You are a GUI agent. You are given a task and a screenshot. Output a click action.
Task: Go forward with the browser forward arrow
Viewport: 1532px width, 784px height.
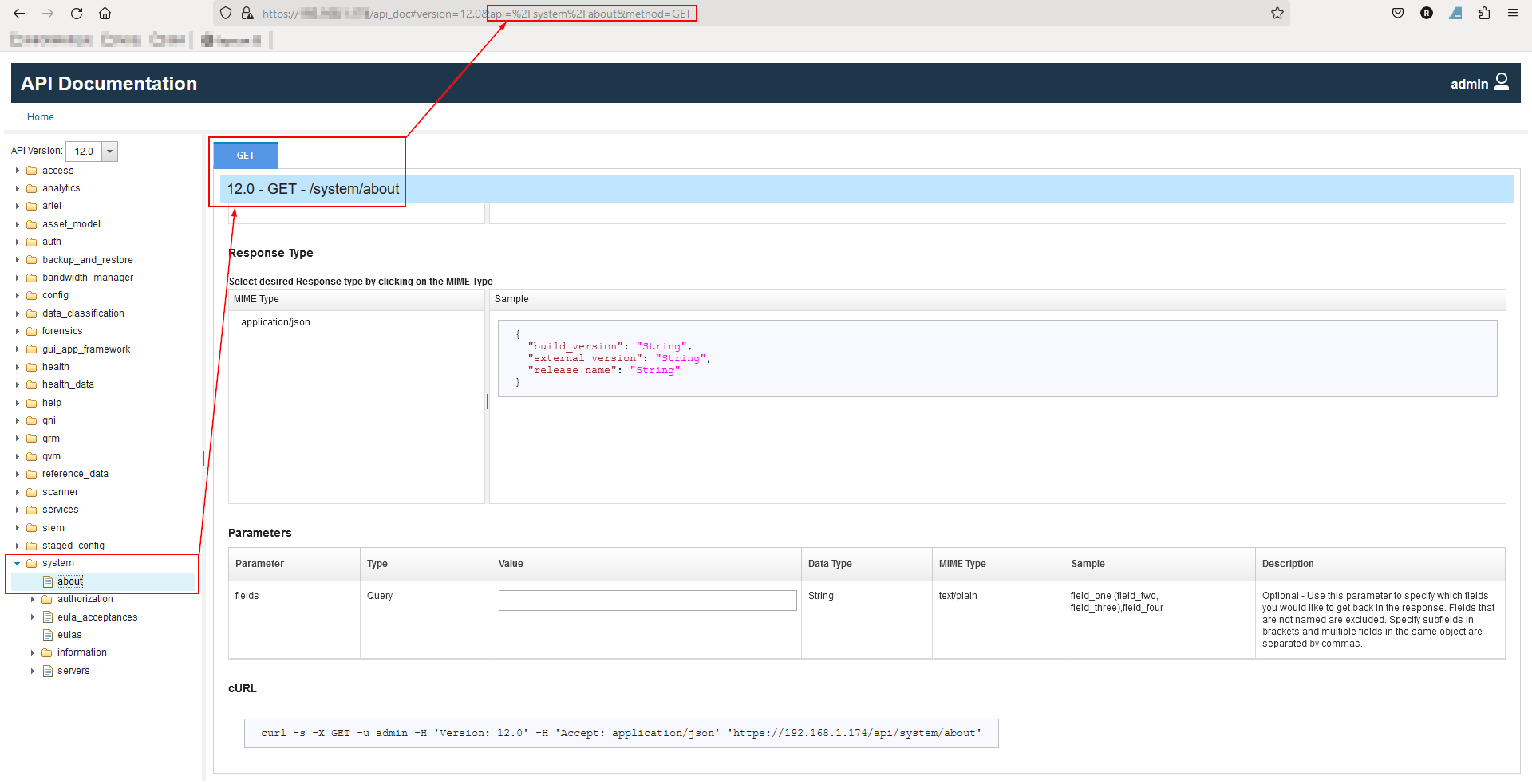48,14
